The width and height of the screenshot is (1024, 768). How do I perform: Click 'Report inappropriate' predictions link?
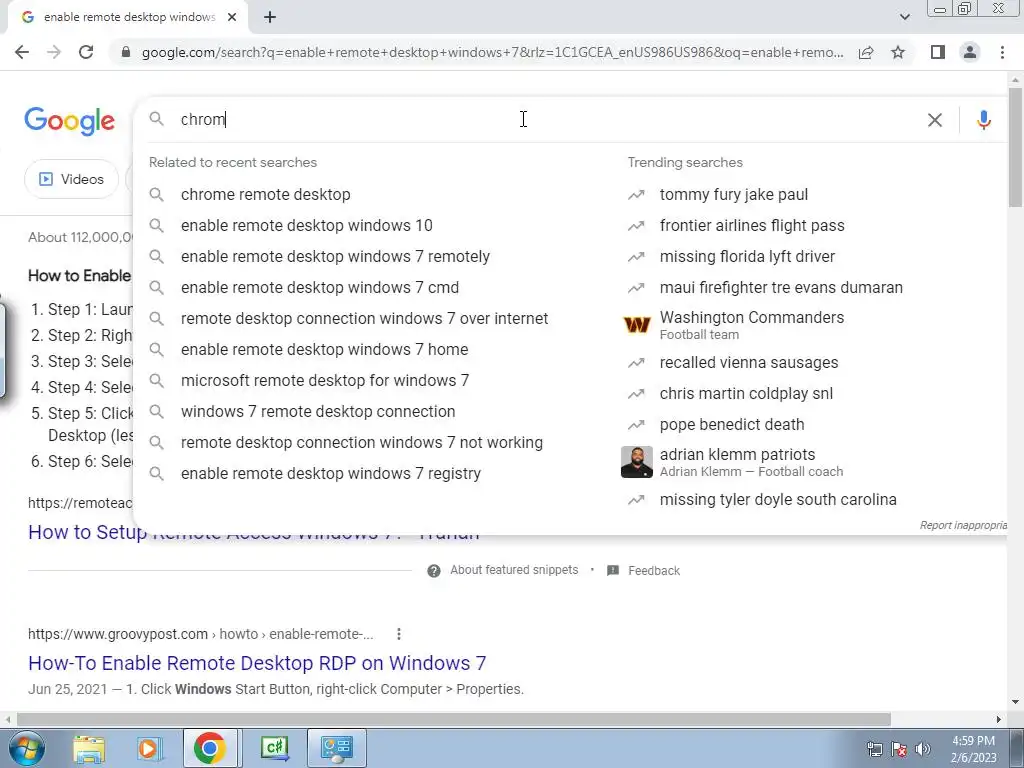(x=963, y=525)
